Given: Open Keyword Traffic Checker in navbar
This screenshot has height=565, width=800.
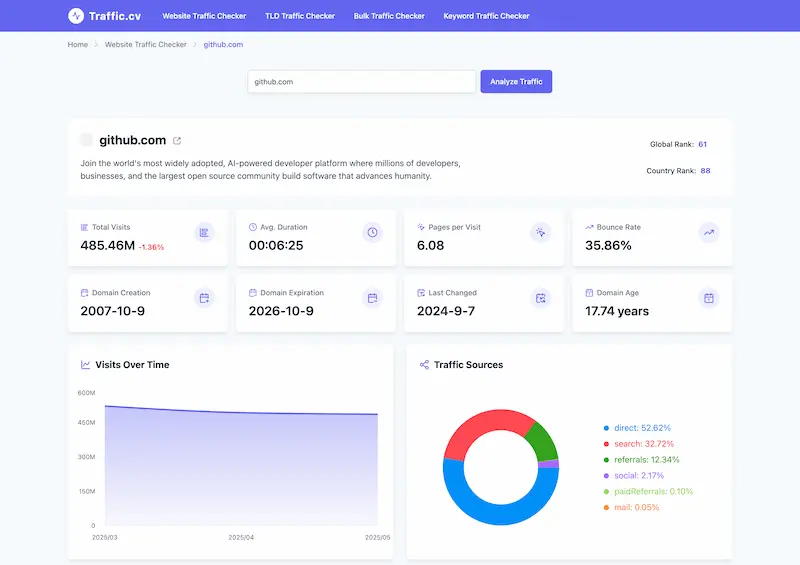Looking at the screenshot, I should (x=486, y=16).
